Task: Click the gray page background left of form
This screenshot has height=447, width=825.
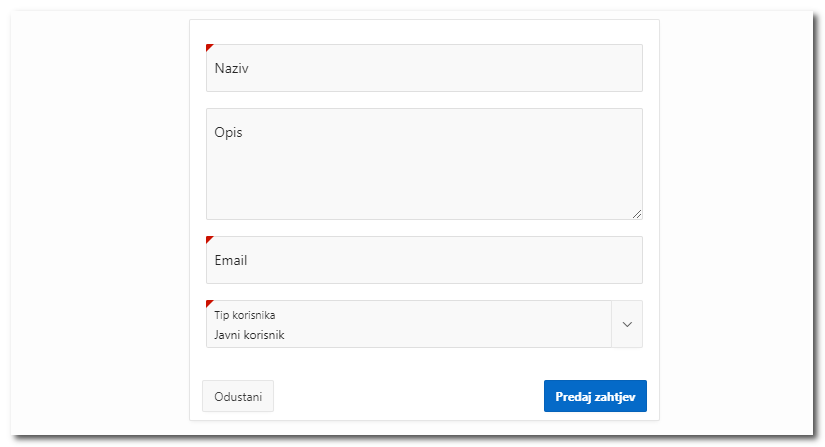Action: (100, 221)
